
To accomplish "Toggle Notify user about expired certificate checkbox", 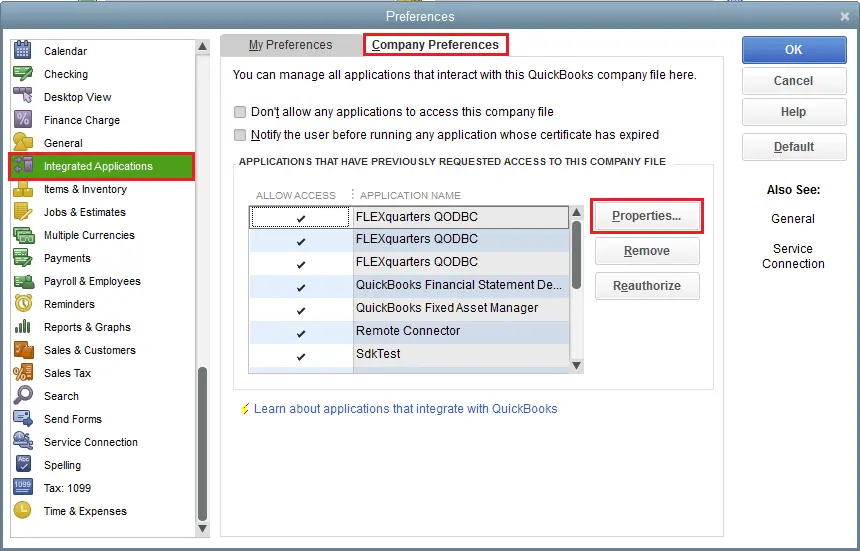I will (240, 135).
